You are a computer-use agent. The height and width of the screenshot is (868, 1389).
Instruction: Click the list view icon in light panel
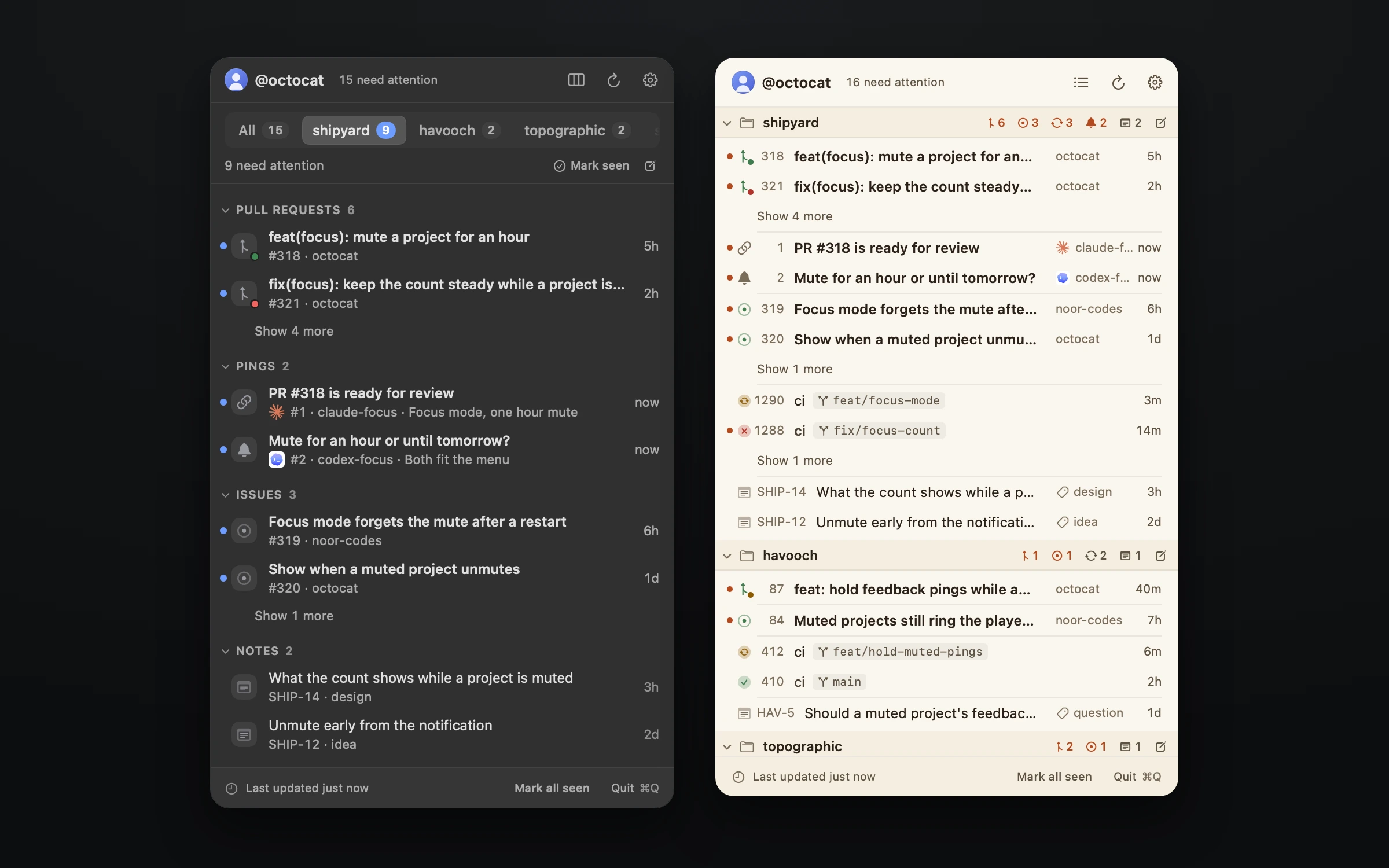[1081, 82]
